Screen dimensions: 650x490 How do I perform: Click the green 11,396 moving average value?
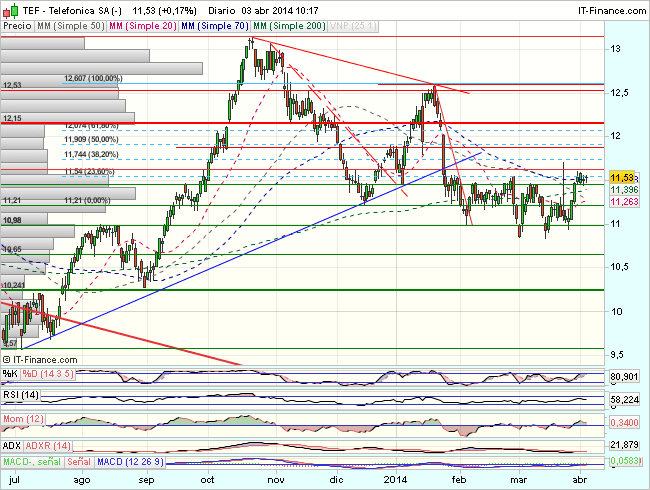pyautogui.click(x=624, y=190)
